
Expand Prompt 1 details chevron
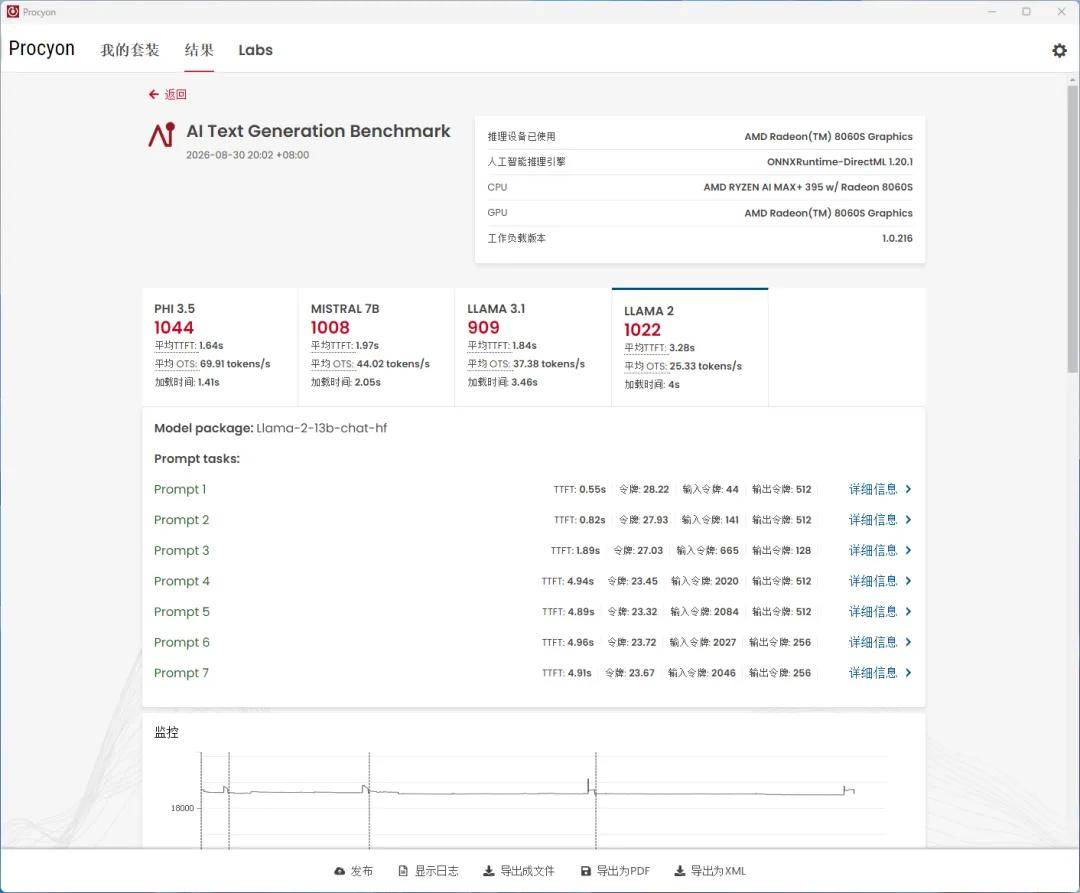(x=908, y=489)
